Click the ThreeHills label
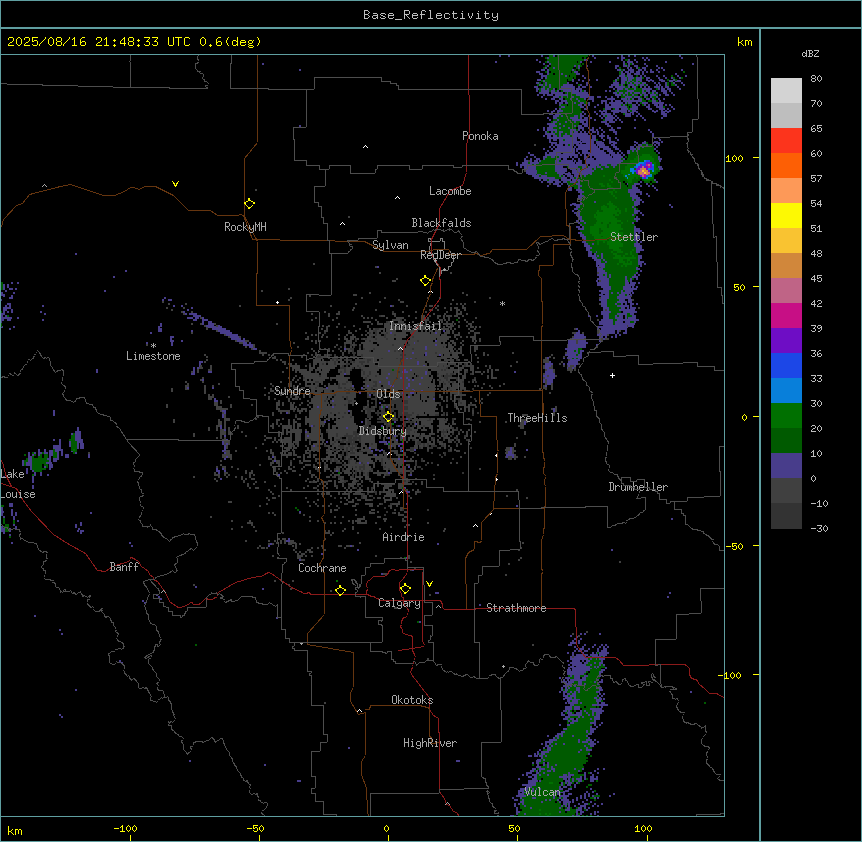862x842 pixels. click(x=537, y=418)
